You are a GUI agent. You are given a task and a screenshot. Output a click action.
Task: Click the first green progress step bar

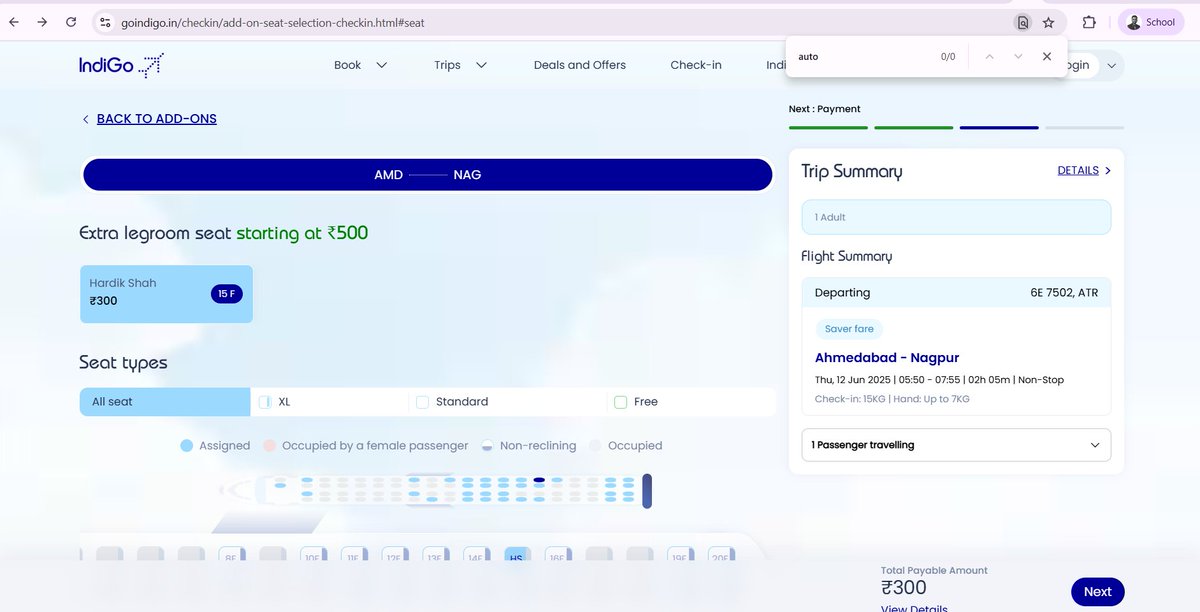tap(828, 128)
